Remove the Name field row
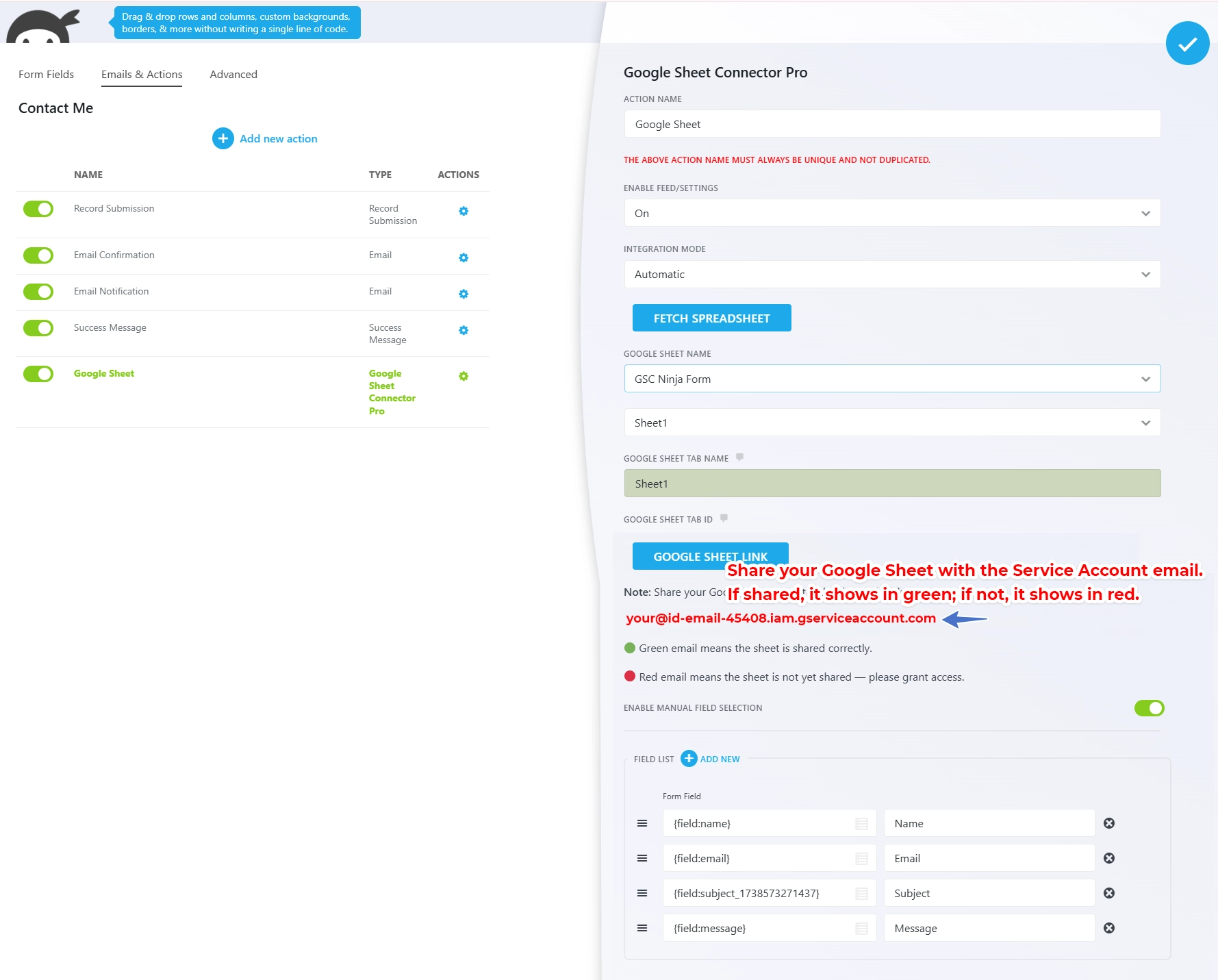Image resolution: width=1218 pixels, height=980 pixels. pos(1109,823)
